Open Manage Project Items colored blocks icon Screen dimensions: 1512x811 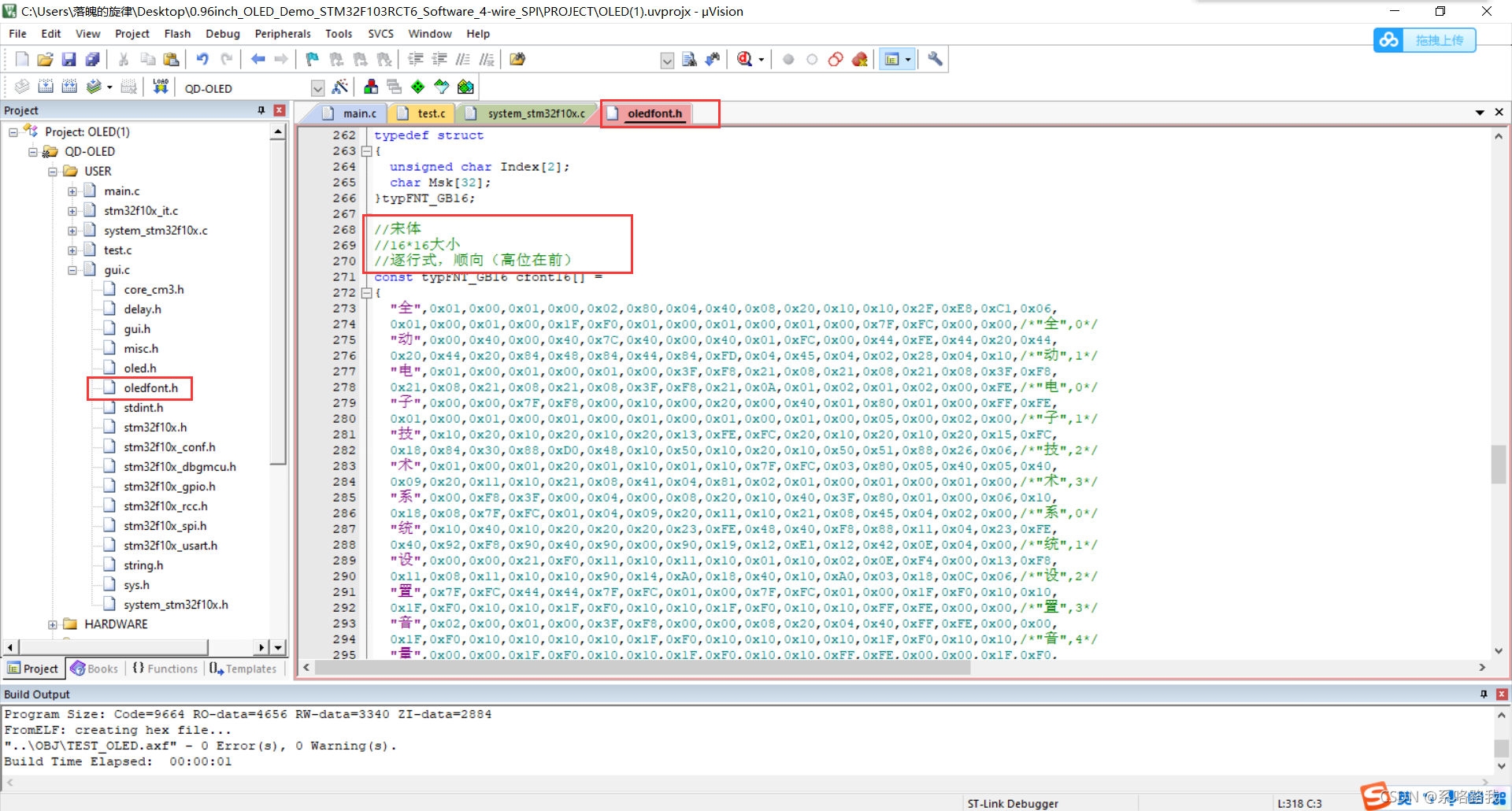[x=371, y=87]
